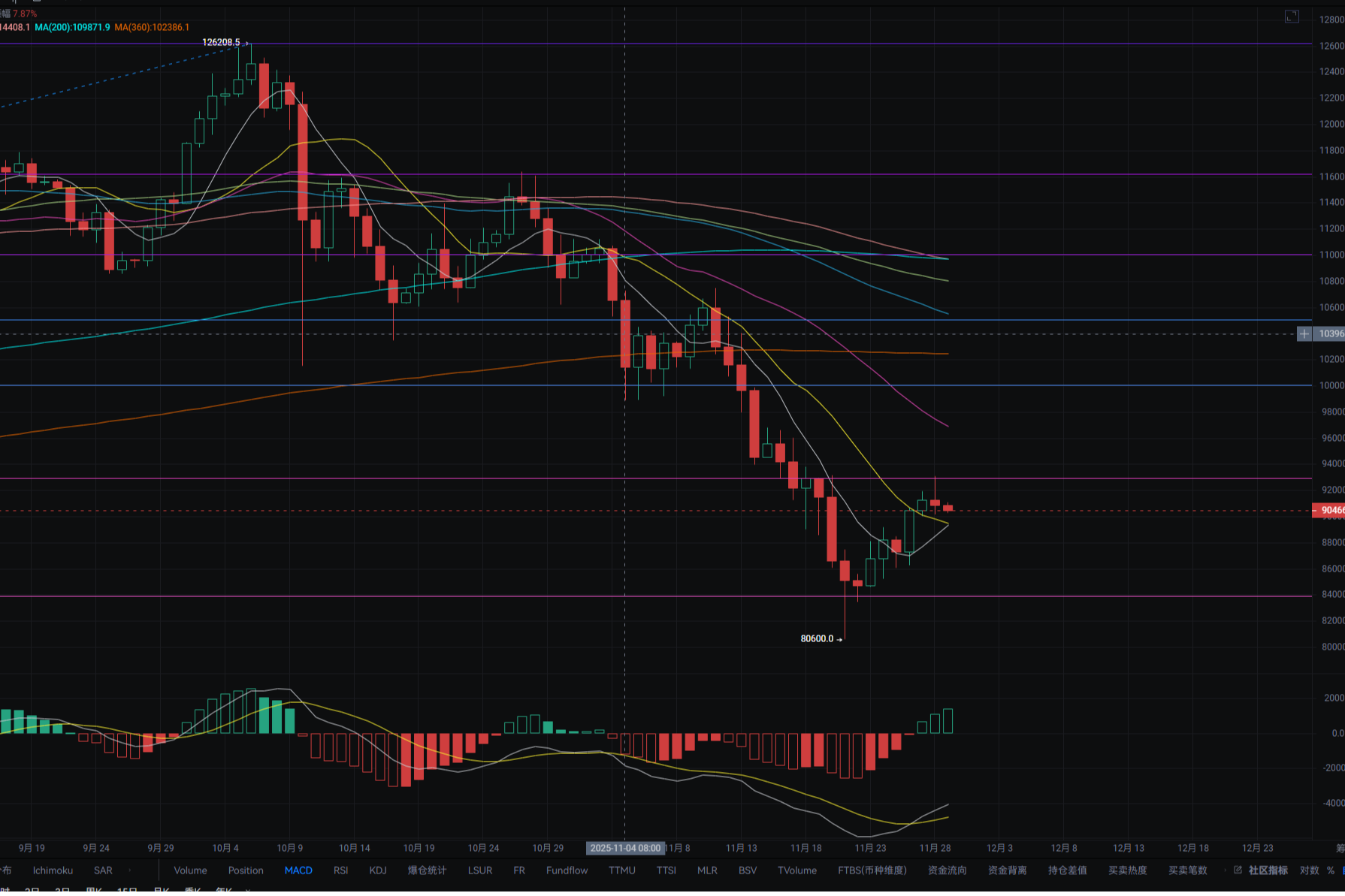
Task: Expand more overlay indicators arrow after SAR
Action: [x=130, y=870]
